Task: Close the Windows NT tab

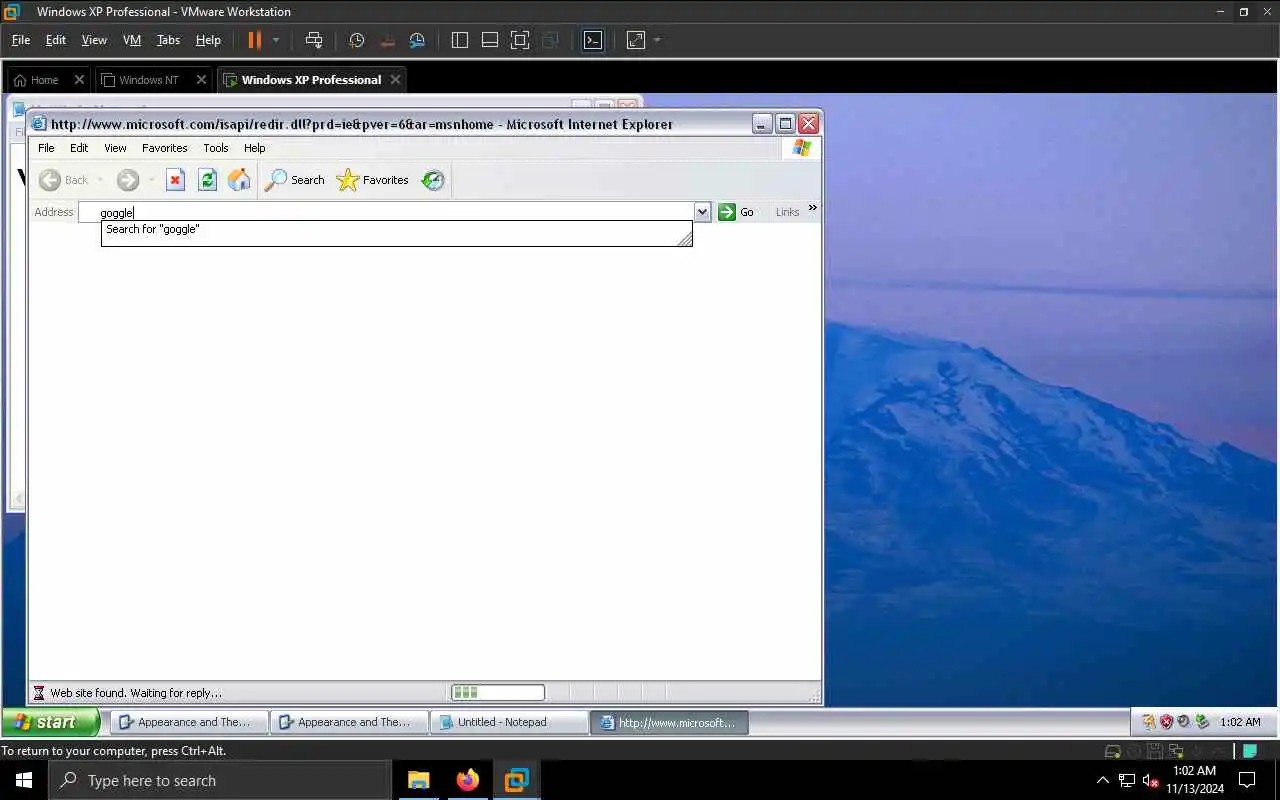Action: pyautogui.click(x=201, y=80)
